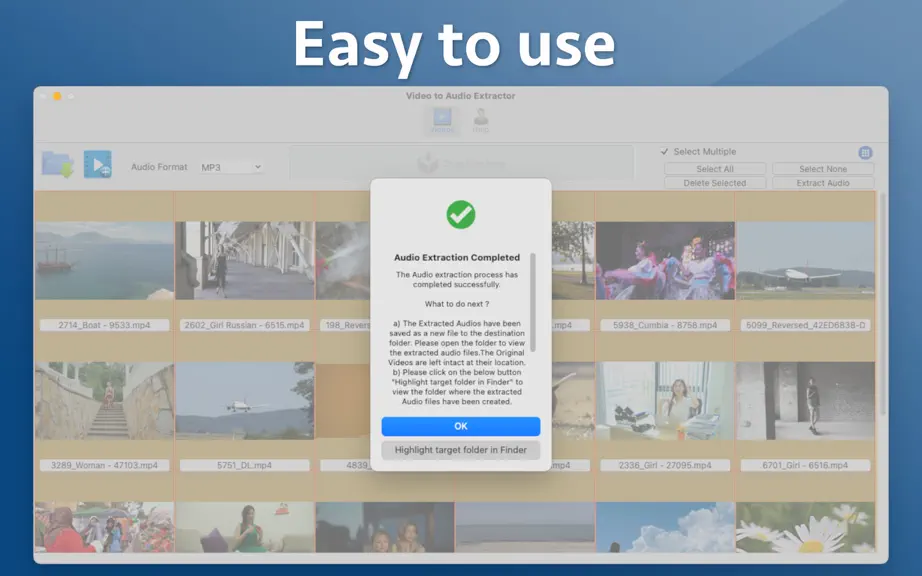Click the Extract Audio button

point(823,183)
